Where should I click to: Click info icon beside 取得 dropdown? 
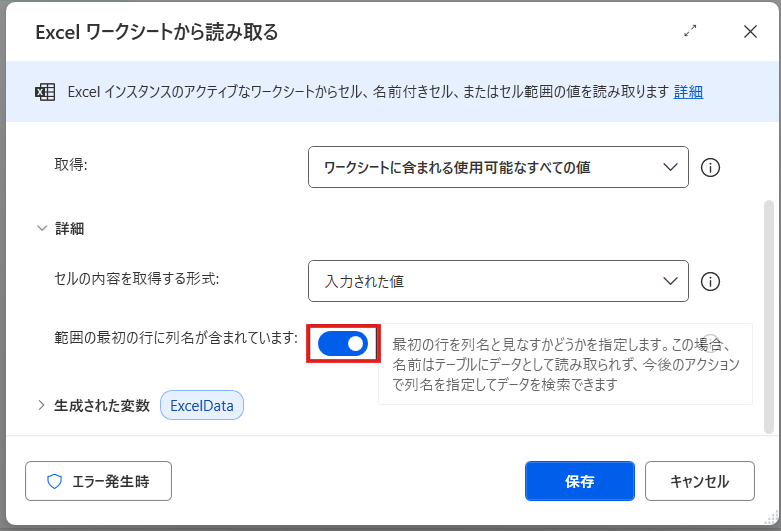(x=711, y=168)
